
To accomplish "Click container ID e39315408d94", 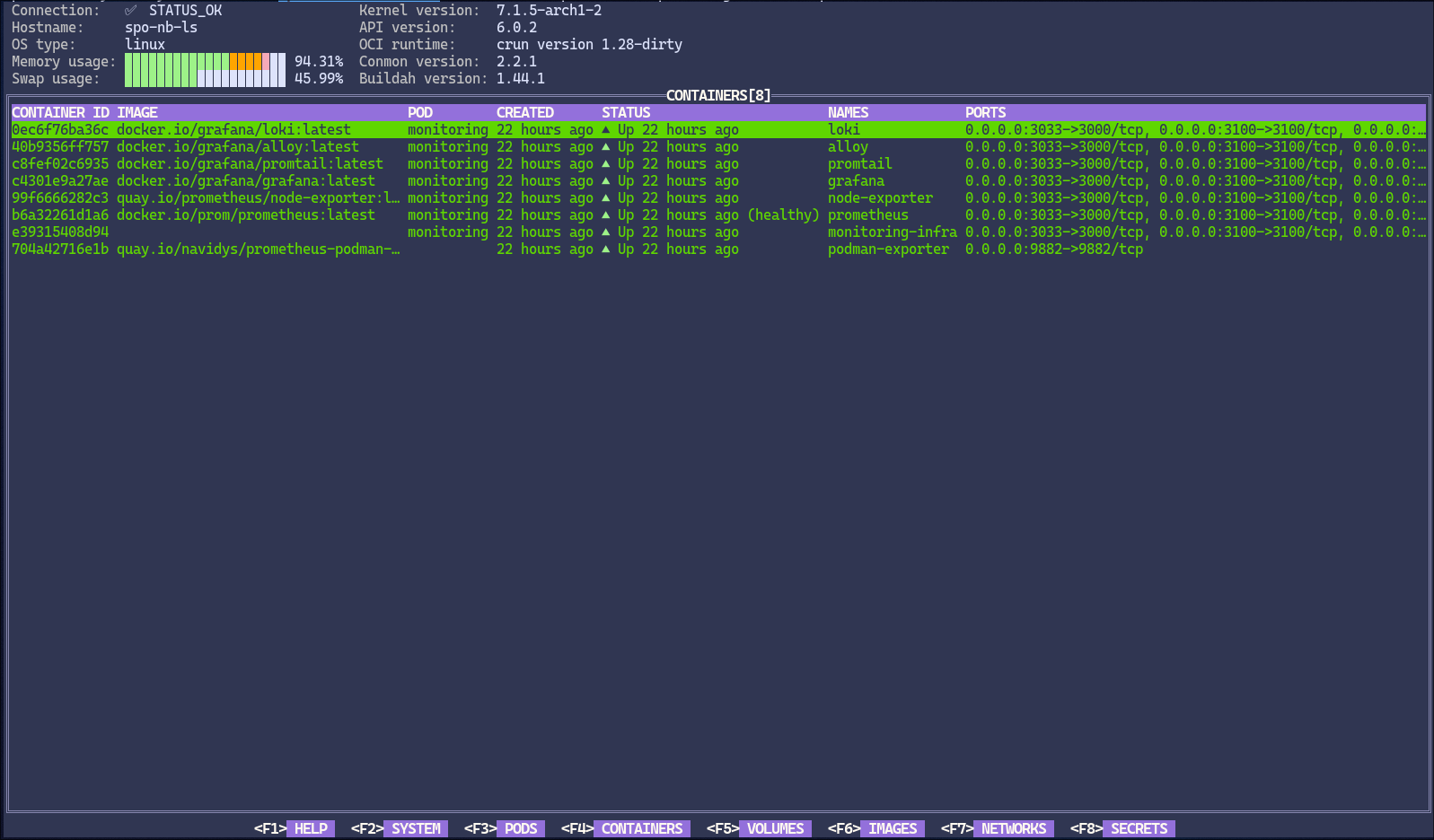I will coord(60,232).
